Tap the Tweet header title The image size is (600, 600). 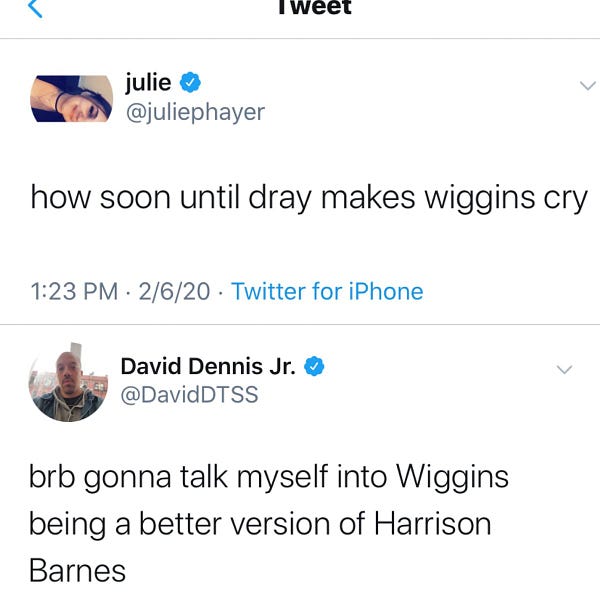tap(315, 8)
